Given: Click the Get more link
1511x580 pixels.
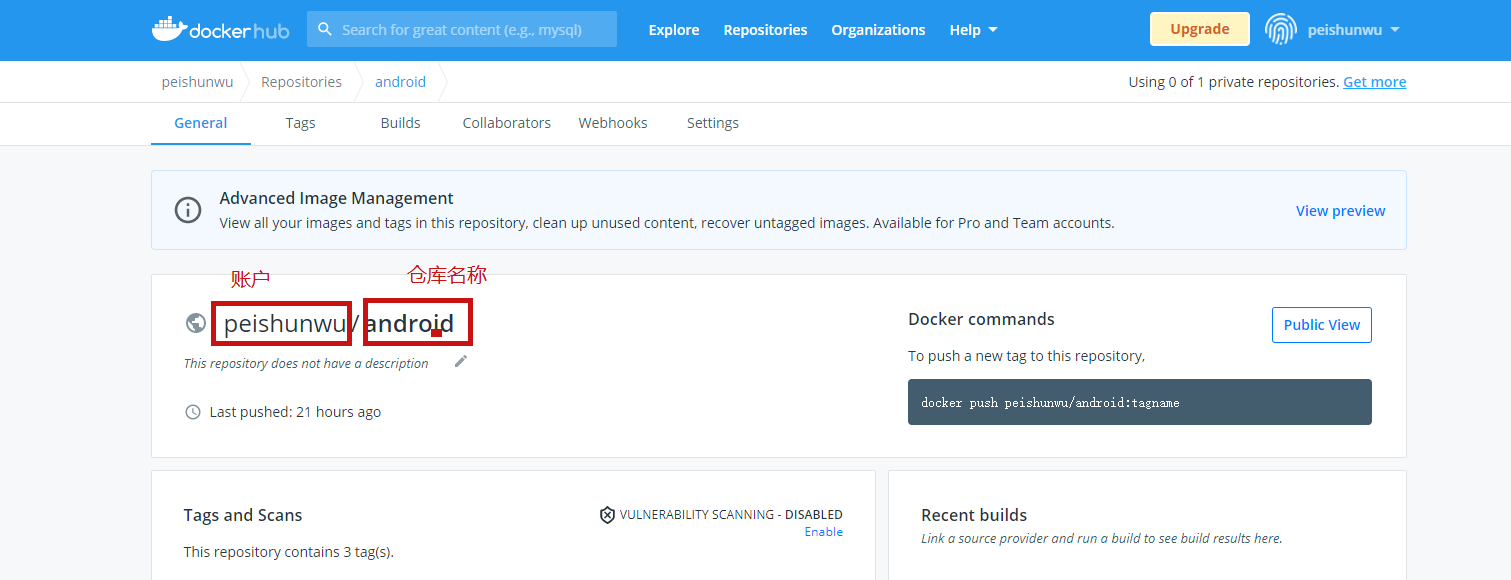Looking at the screenshot, I should coord(1374,82).
